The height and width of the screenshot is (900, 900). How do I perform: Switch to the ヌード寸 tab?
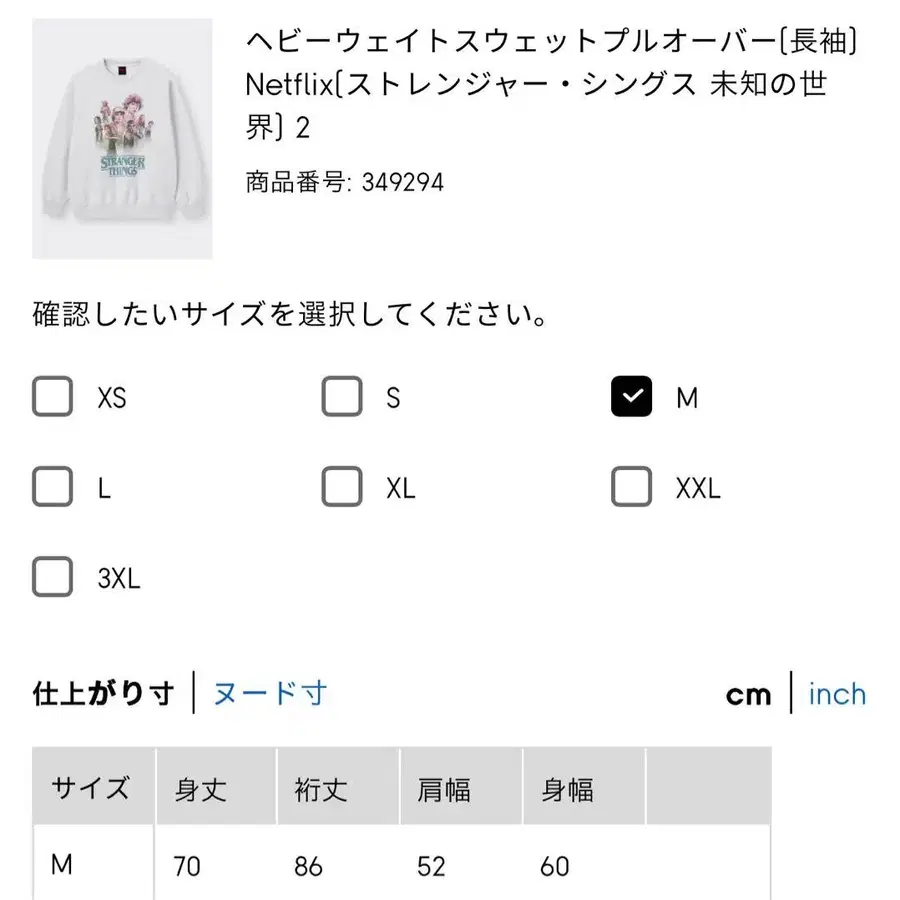270,693
